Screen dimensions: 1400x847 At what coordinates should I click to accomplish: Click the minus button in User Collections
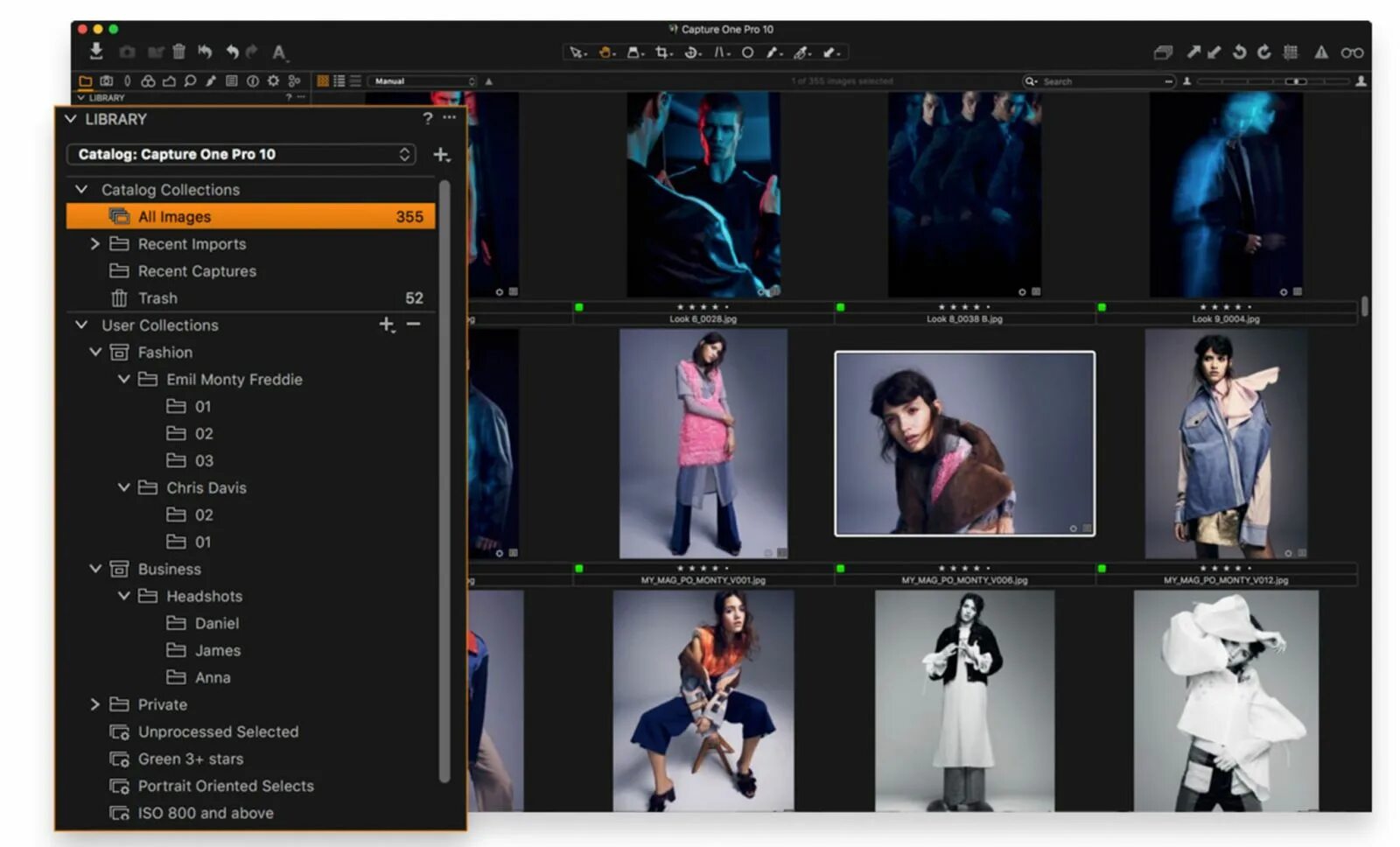point(414,324)
